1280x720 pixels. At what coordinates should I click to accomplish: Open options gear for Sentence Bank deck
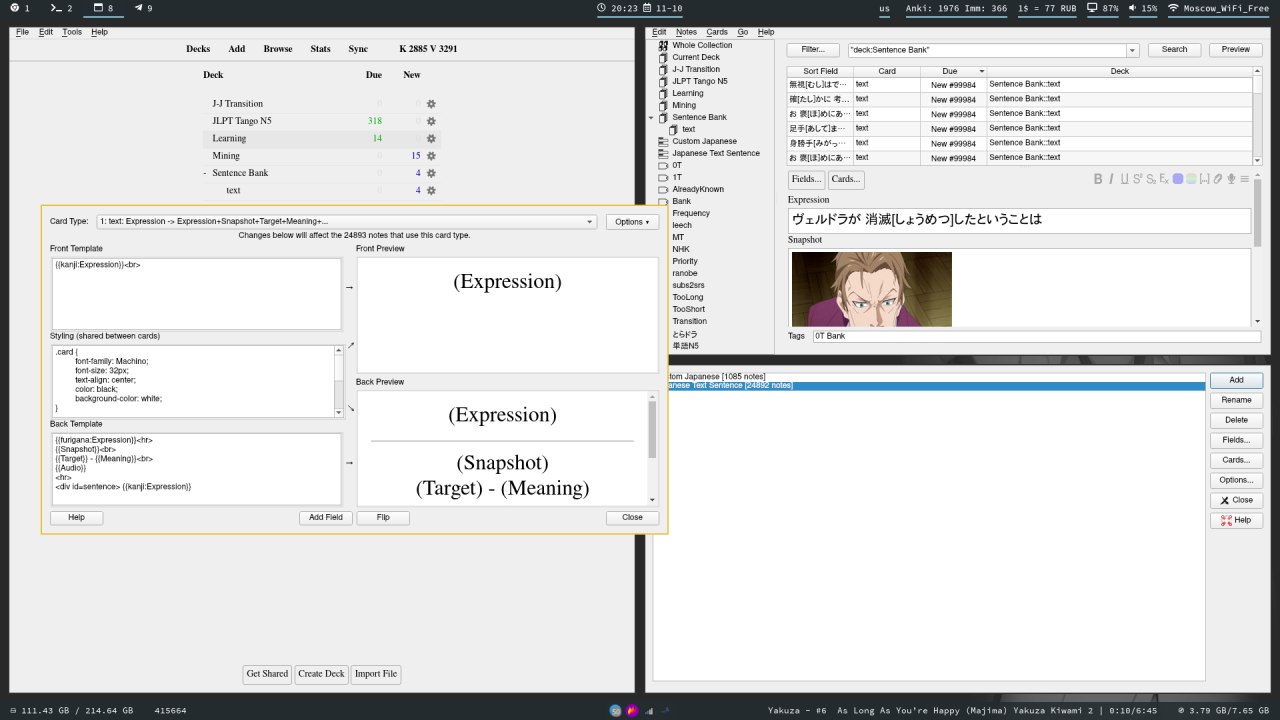pyautogui.click(x=431, y=173)
